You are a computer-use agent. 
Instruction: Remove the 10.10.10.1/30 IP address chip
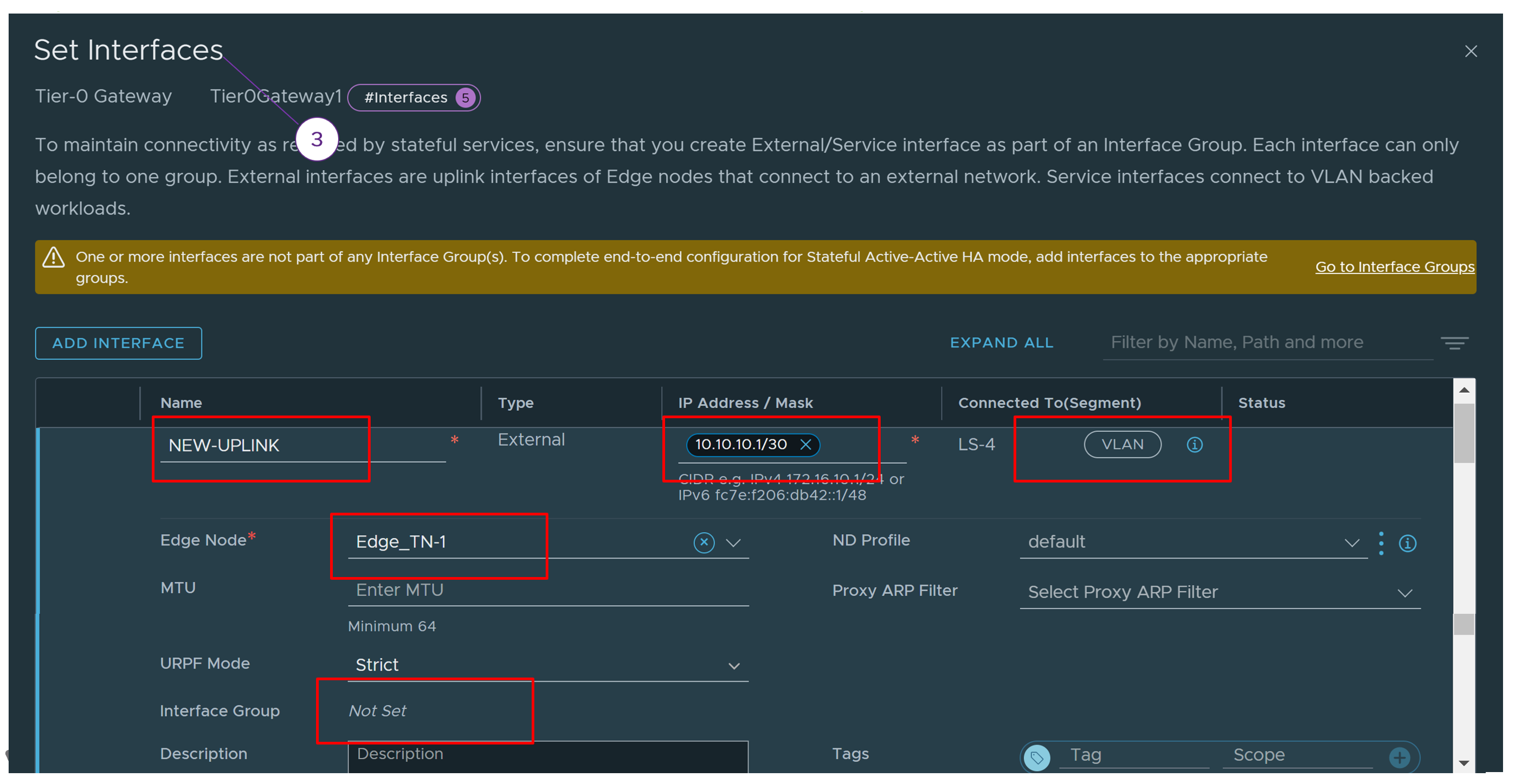click(x=805, y=445)
